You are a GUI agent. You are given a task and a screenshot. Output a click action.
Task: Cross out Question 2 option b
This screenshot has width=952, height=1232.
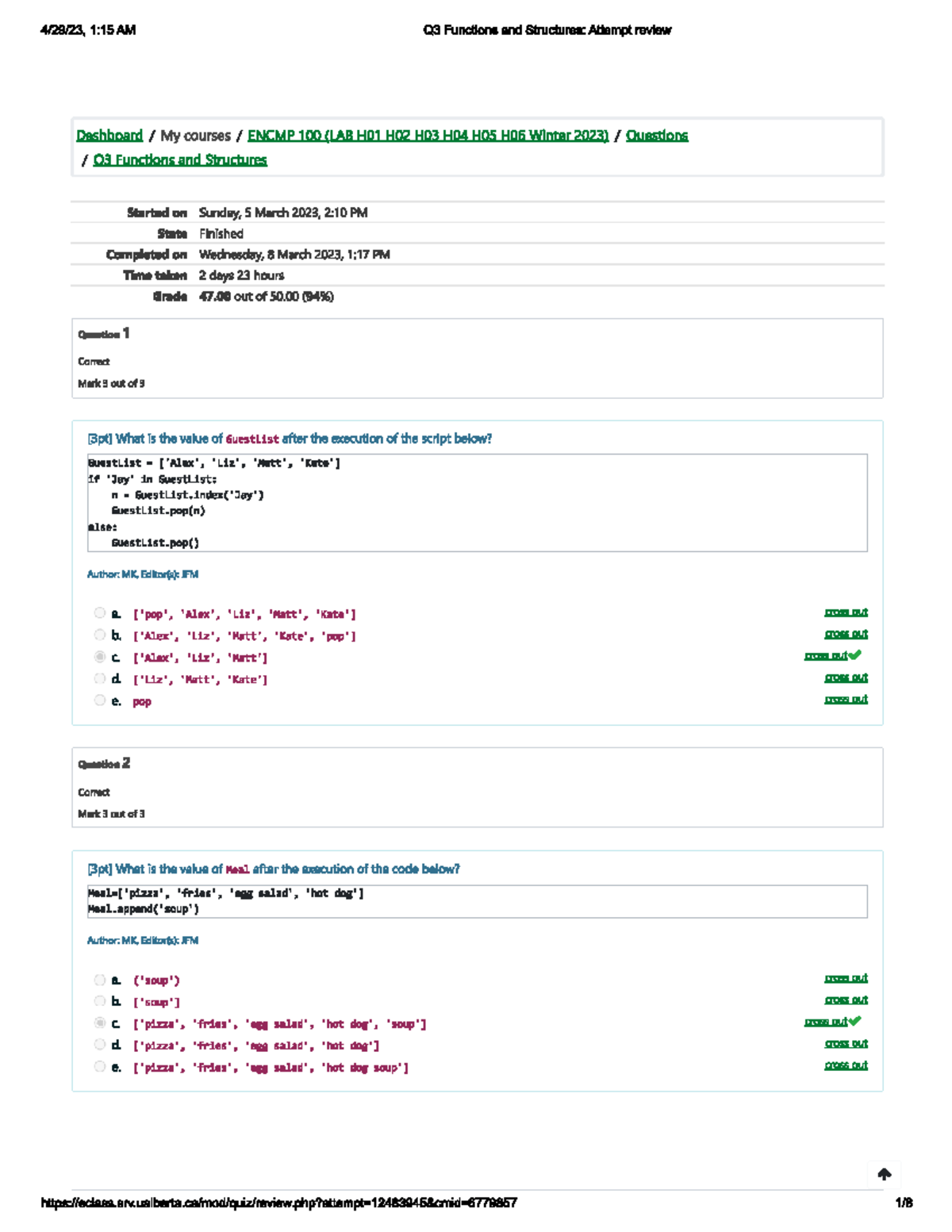pyautogui.click(x=846, y=1000)
